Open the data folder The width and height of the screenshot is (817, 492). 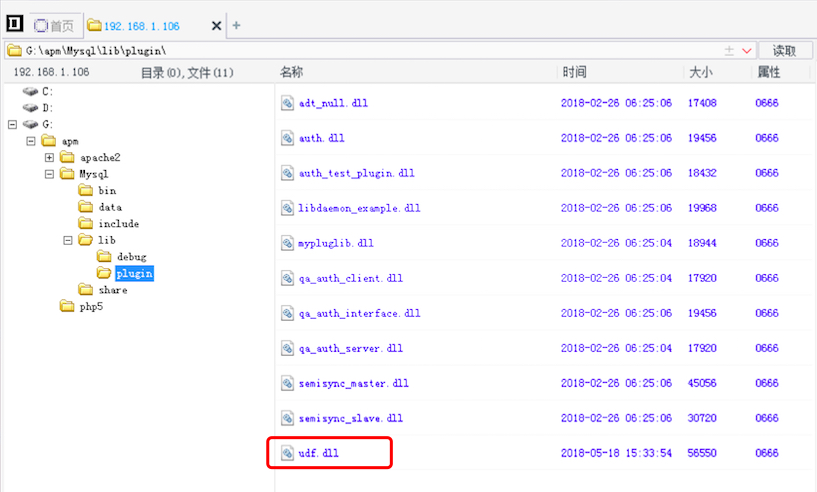point(101,207)
